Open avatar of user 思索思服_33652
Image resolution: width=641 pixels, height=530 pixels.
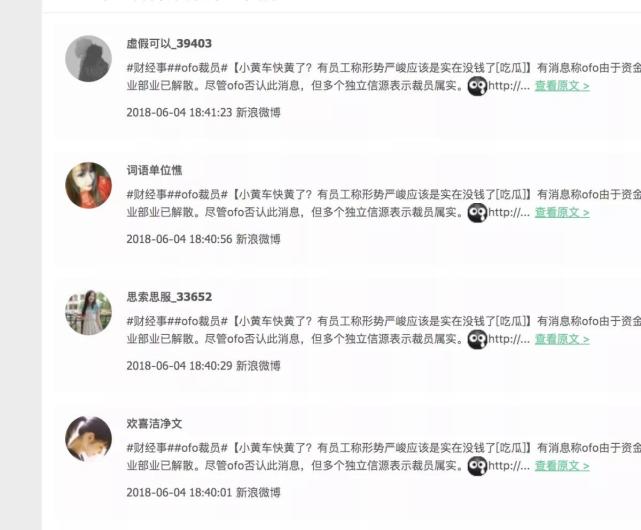pos(88,312)
